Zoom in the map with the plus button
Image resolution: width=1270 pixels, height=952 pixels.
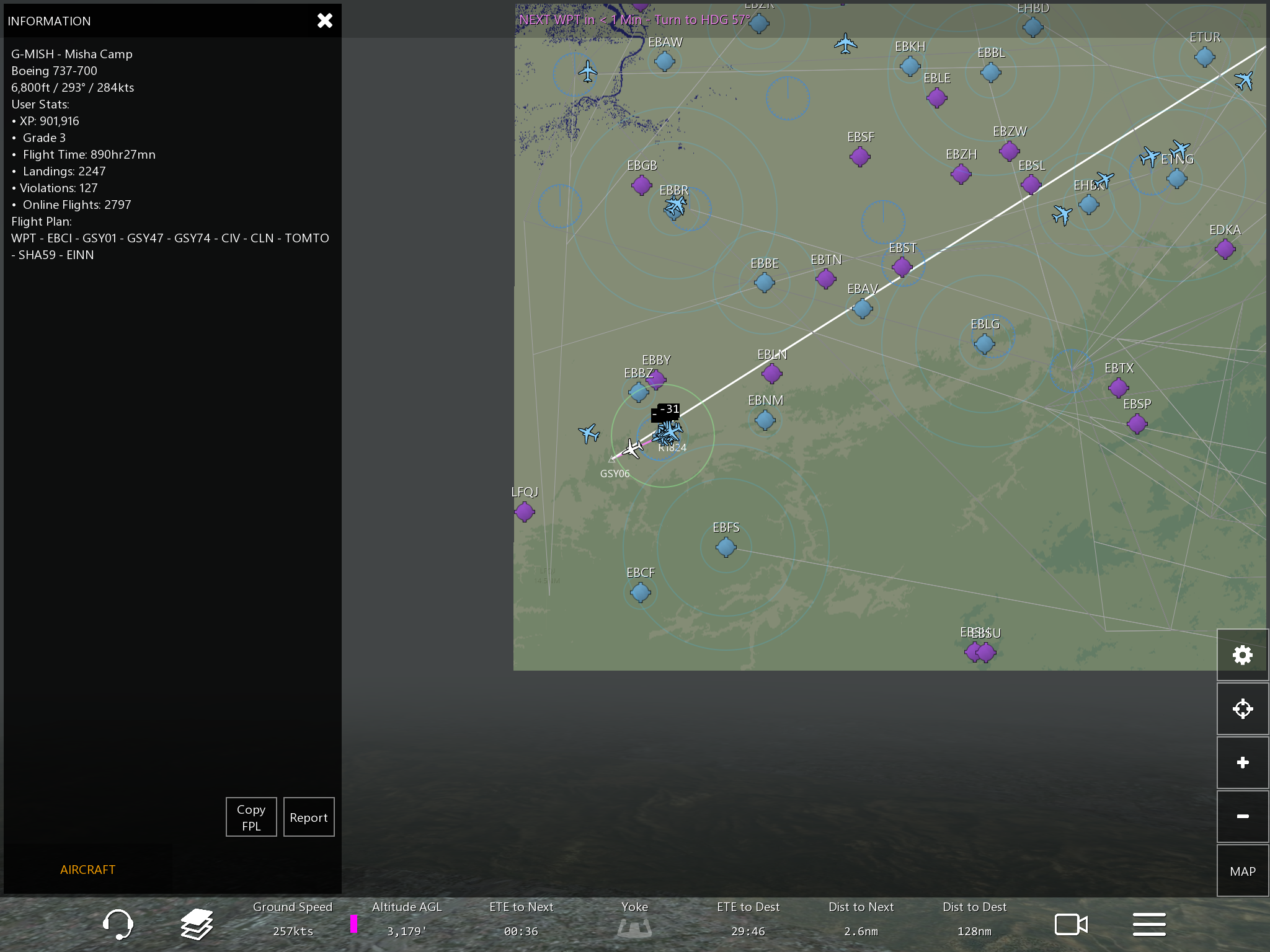[1242, 762]
